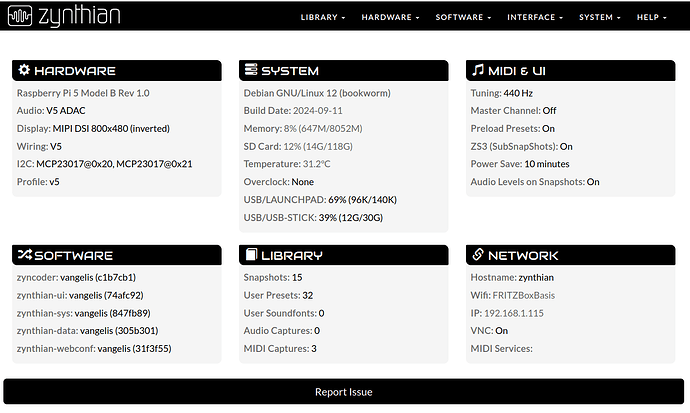Open zyncoder vangelis (c1b7cb1) link

[x=98, y=277]
